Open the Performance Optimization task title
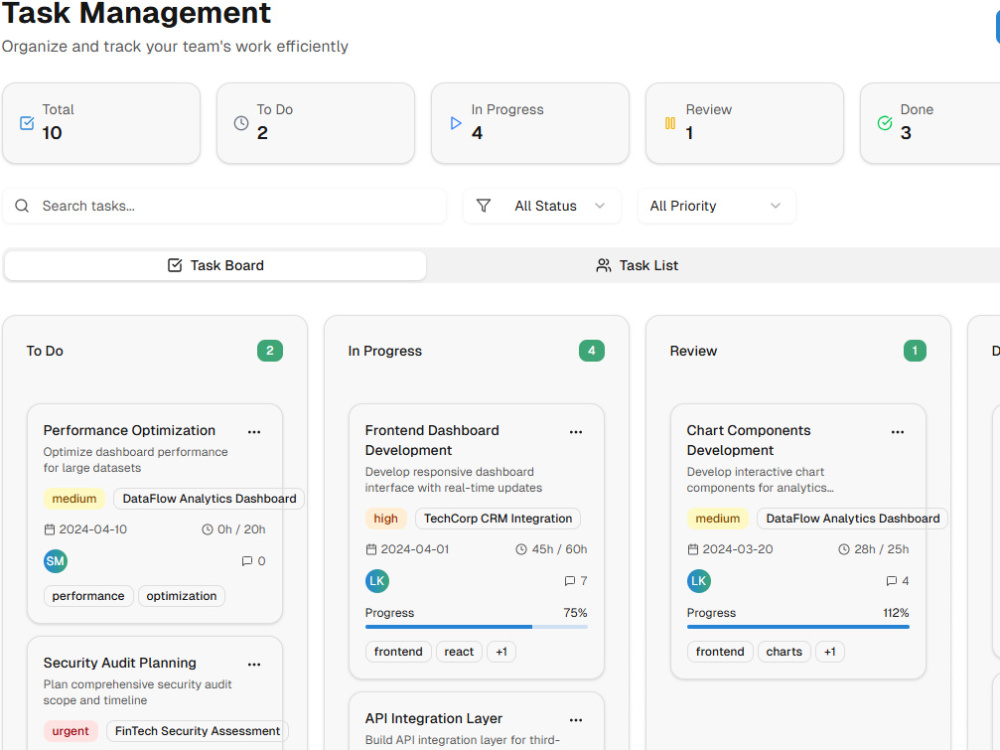Screen dimensions: 1000x750 (129, 430)
